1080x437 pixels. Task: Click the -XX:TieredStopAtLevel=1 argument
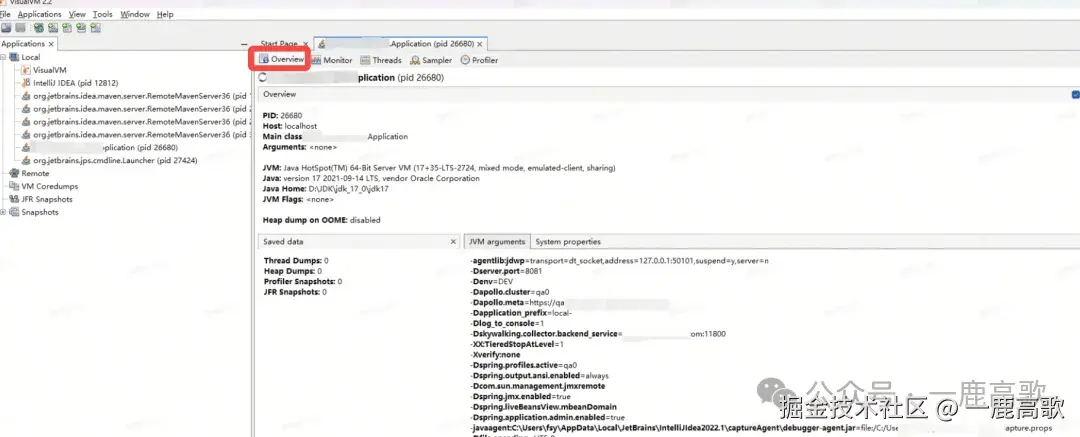click(517, 344)
